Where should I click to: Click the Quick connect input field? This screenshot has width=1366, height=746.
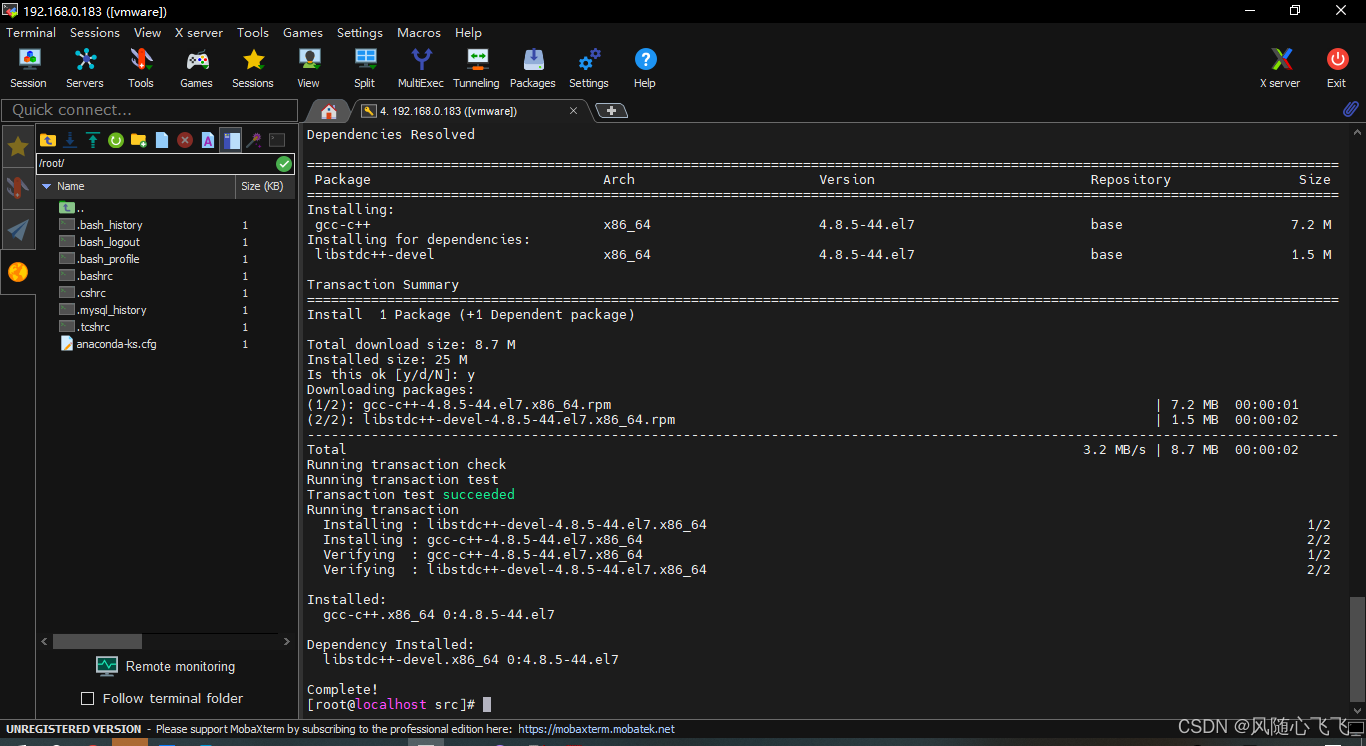(150, 110)
